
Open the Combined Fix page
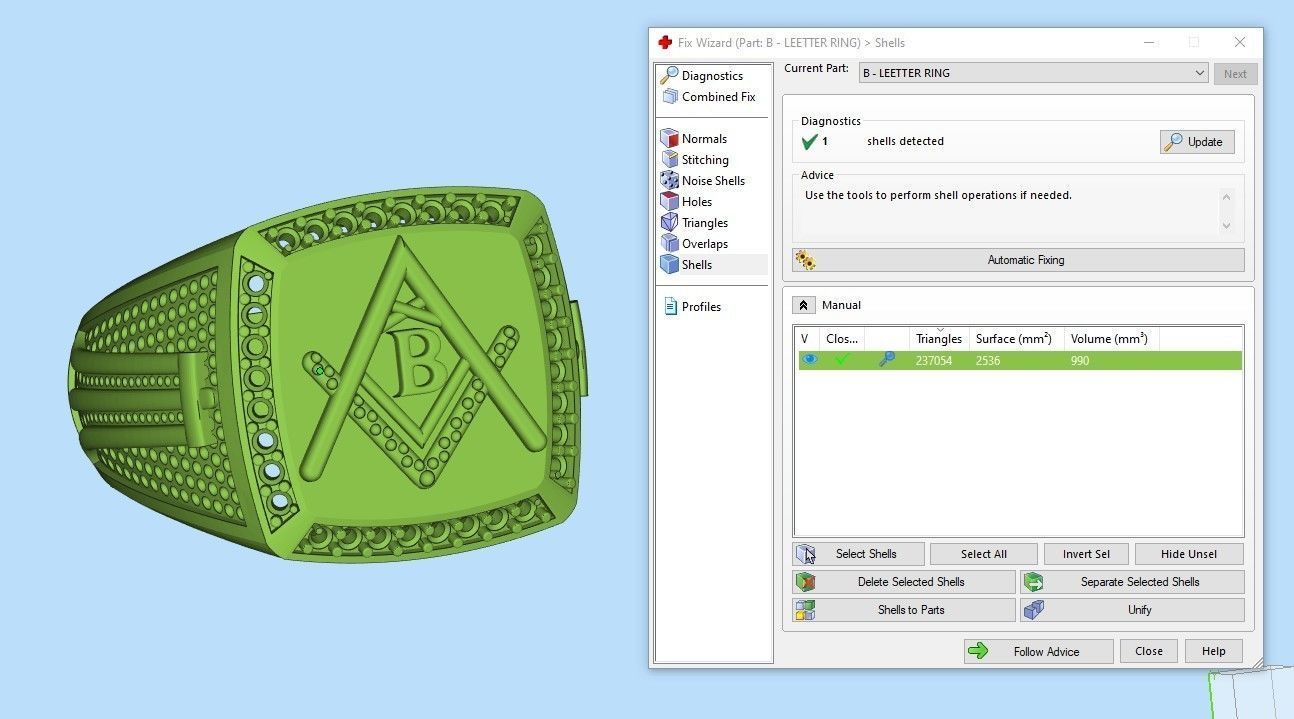pos(718,97)
